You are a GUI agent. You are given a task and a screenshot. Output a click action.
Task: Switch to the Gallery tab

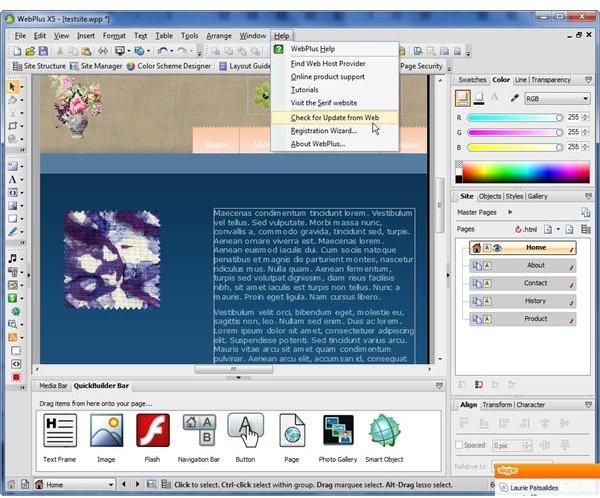click(x=537, y=196)
